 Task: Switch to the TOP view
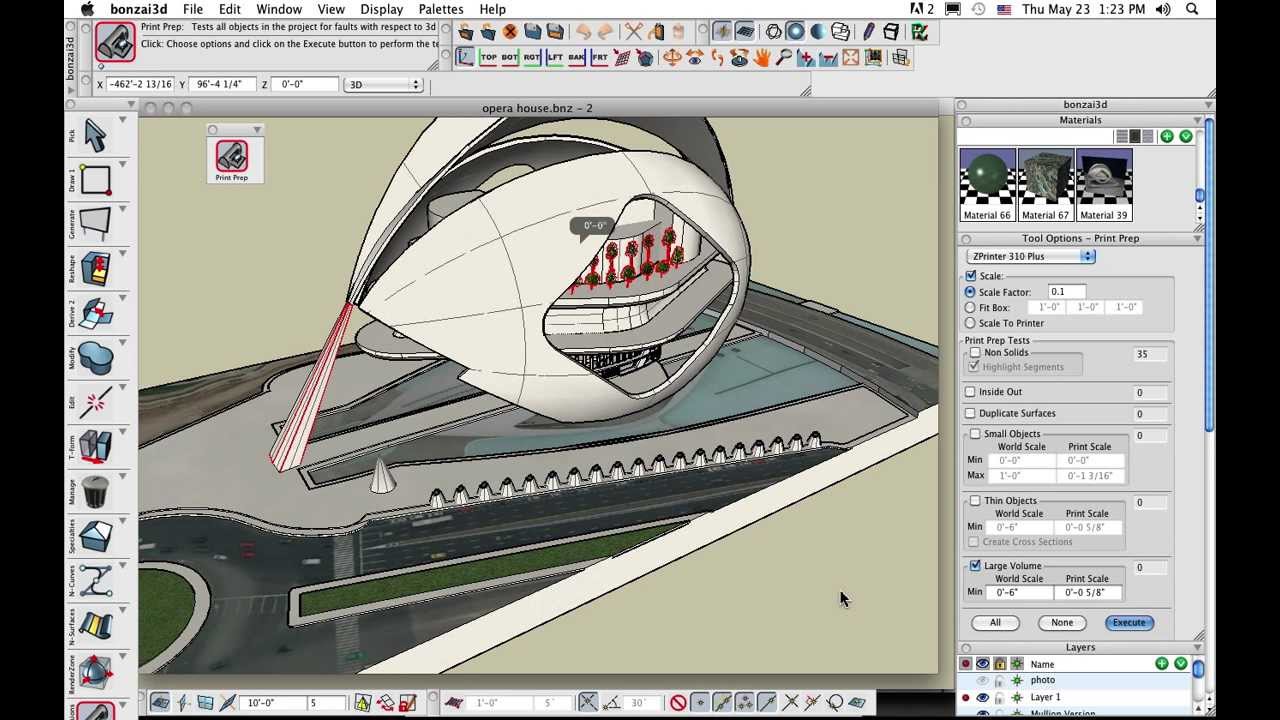click(x=488, y=58)
